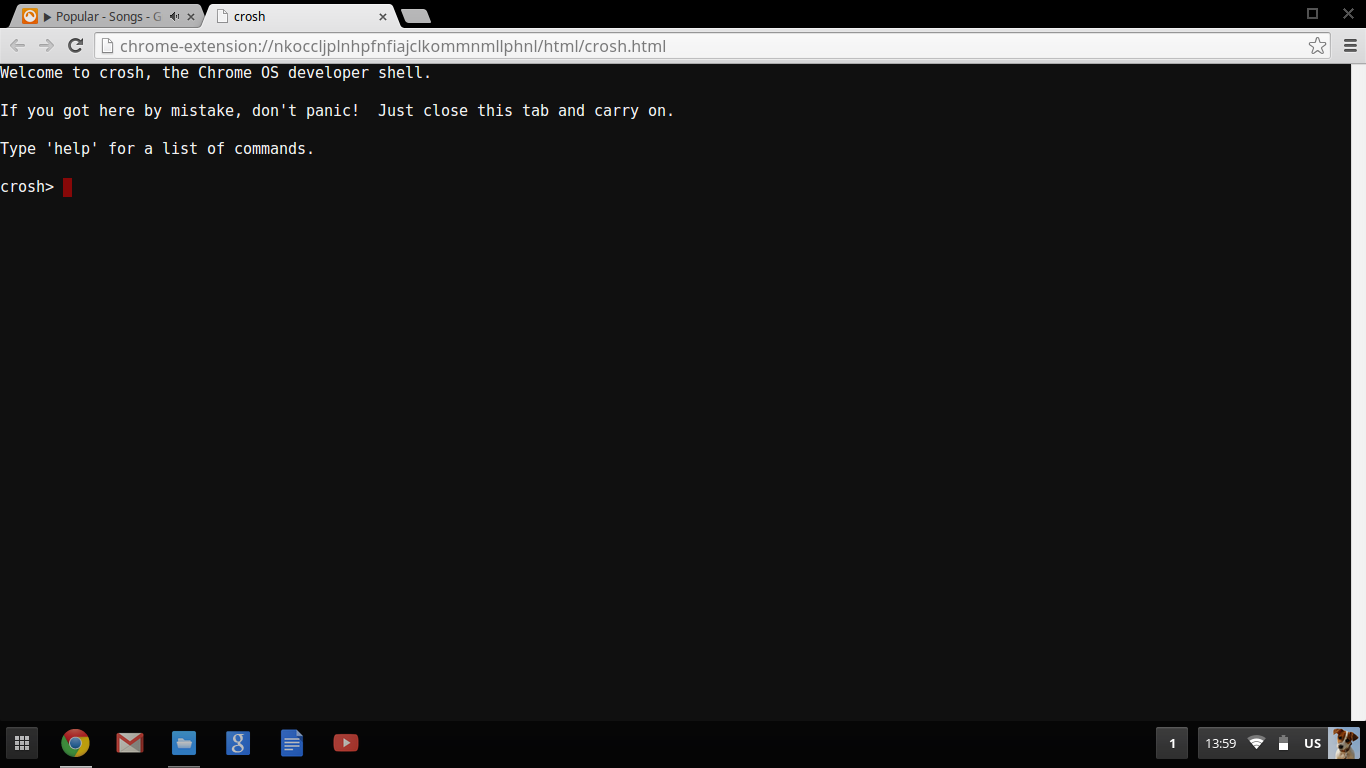Click the page icon in the address bar

coord(108,46)
